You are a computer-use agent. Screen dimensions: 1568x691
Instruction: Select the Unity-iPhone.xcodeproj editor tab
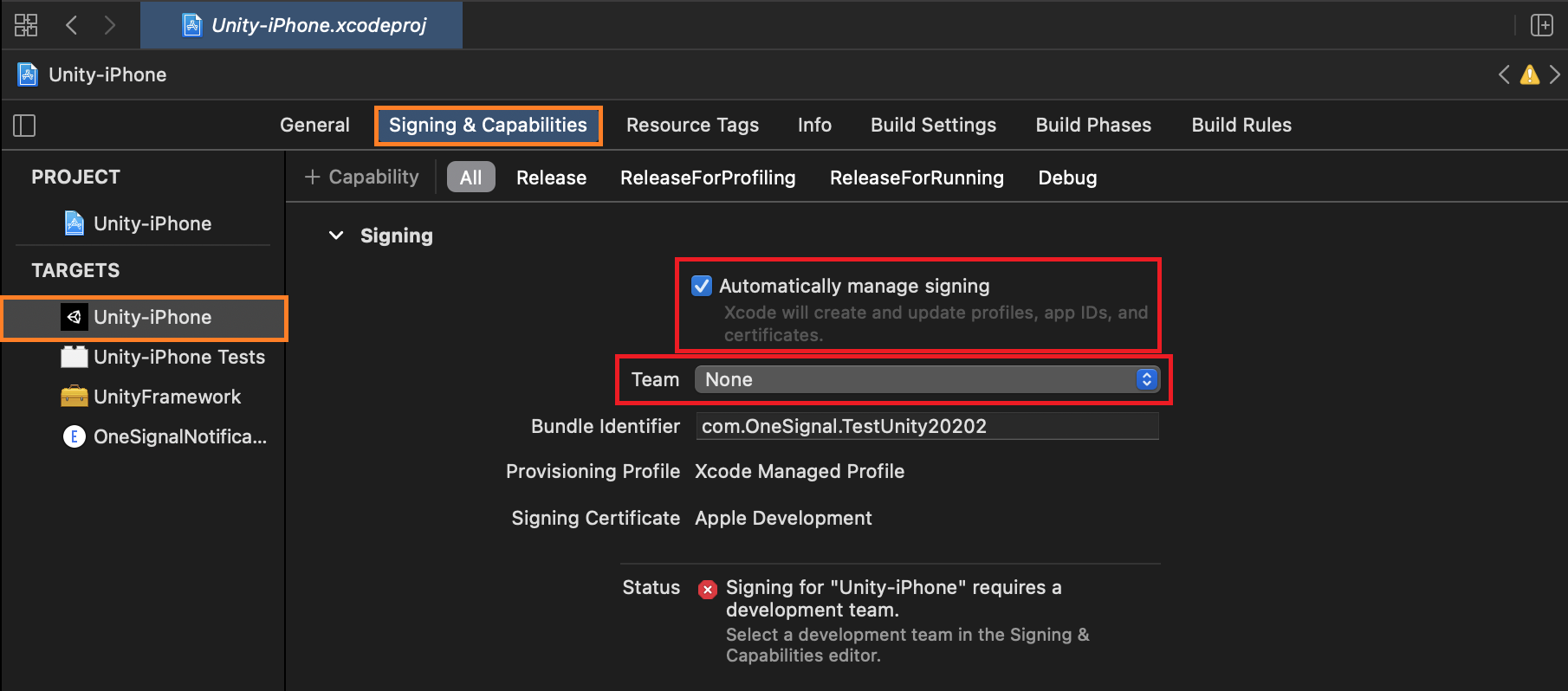(301, 25)
